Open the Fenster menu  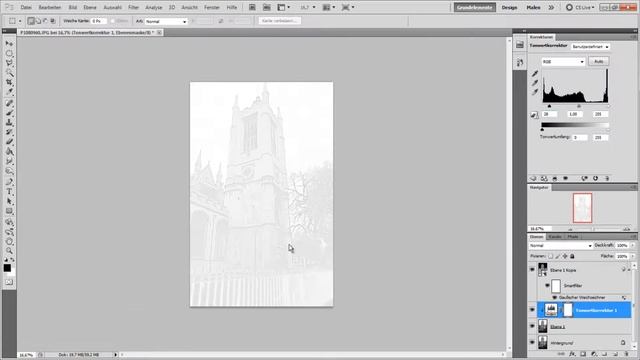[212, 7]
